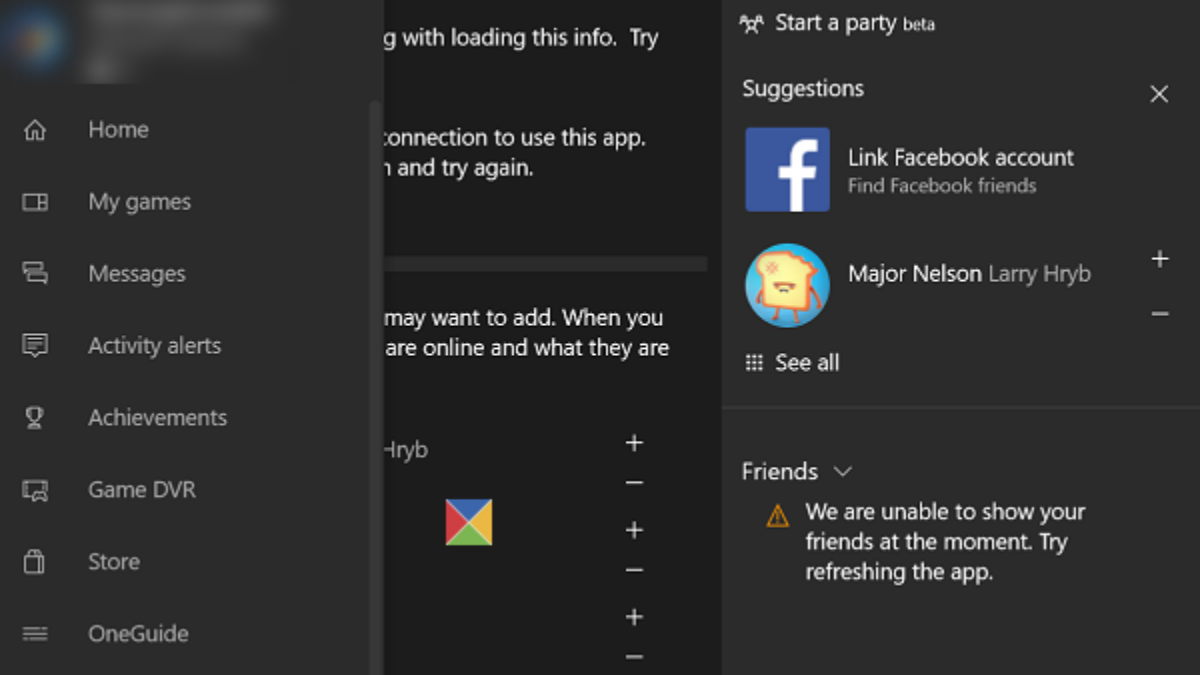Open Game DVR label

click(142, 490)
